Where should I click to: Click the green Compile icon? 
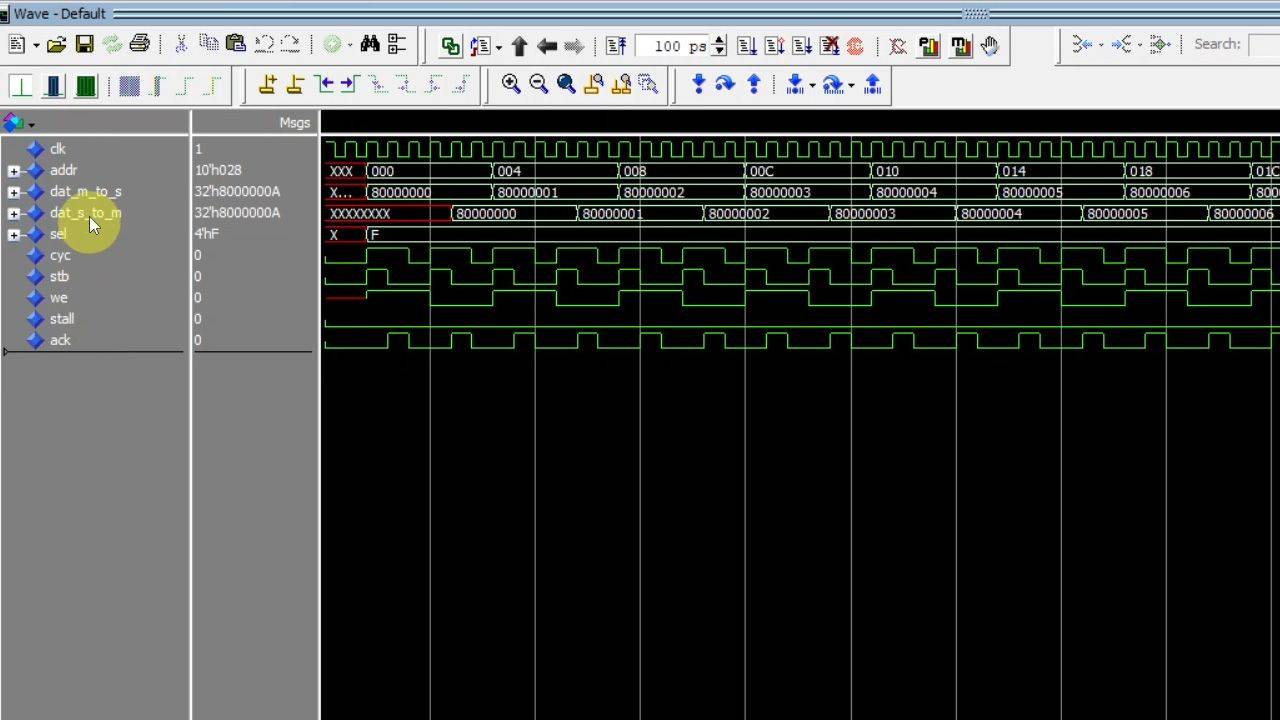click(451, 46)
